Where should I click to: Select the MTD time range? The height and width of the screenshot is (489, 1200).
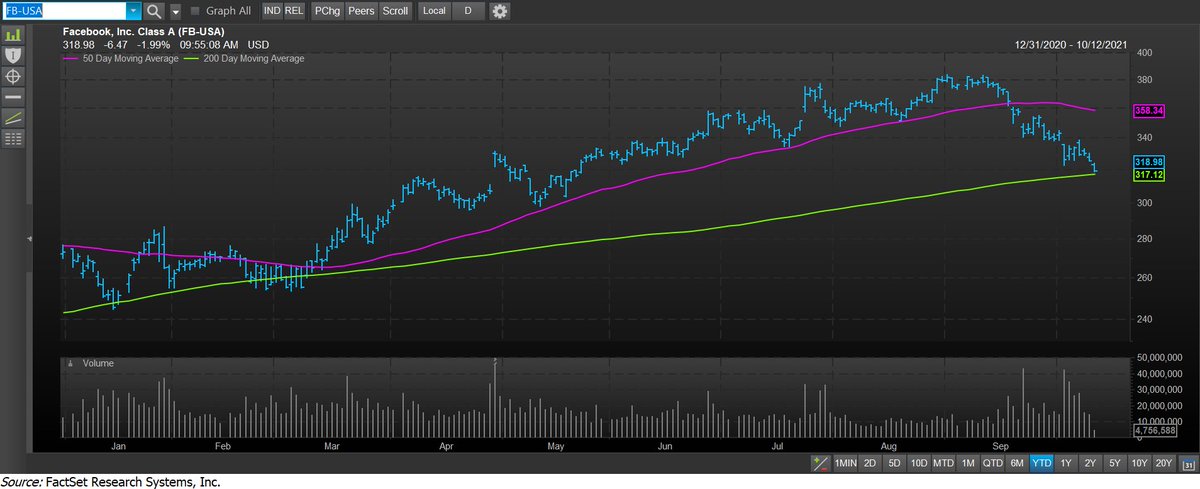pyautogui.click(x=944, y=464)
